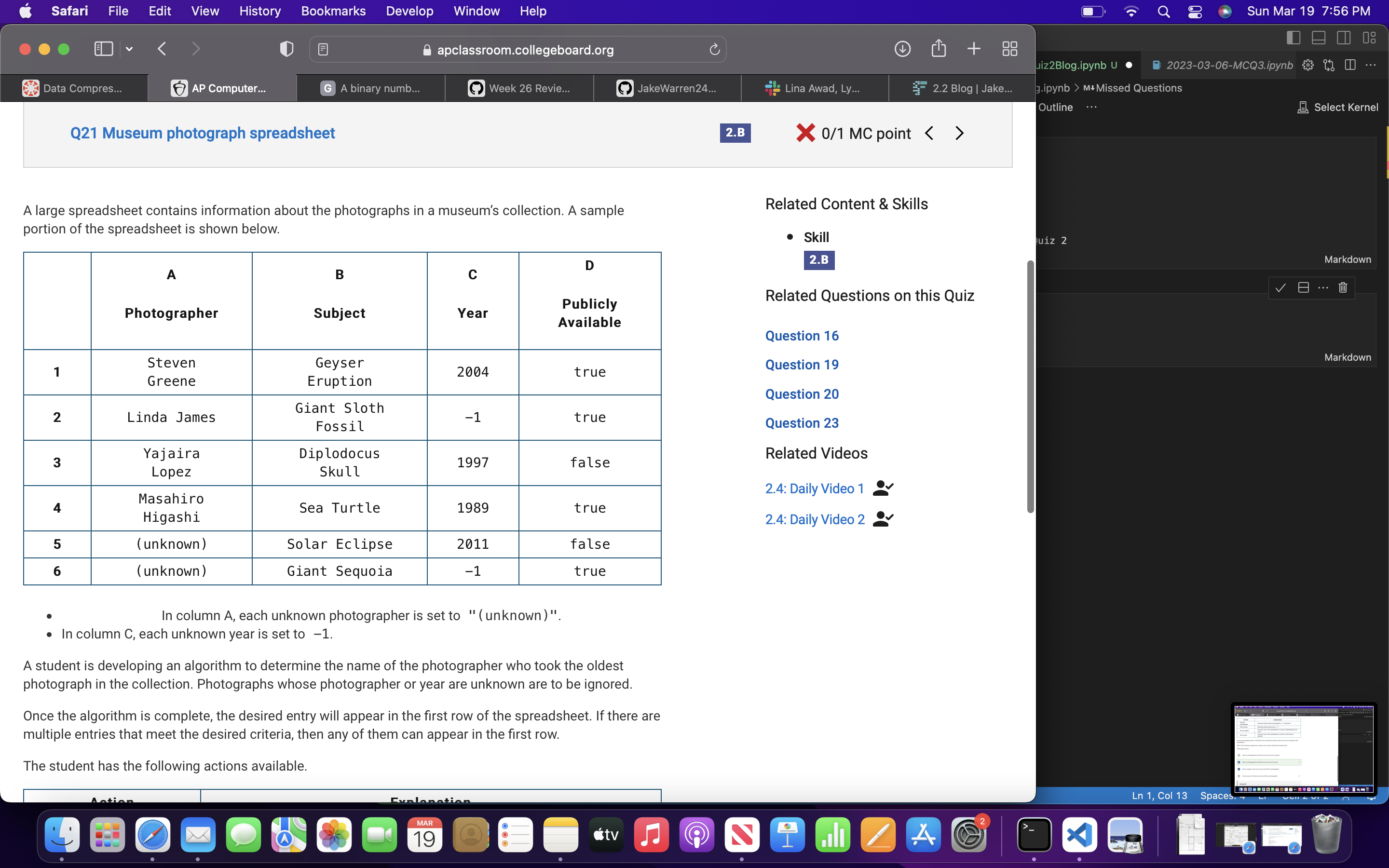Switch to JakeWarren24... tab
1389x868 pixels.
coord(667,88)
